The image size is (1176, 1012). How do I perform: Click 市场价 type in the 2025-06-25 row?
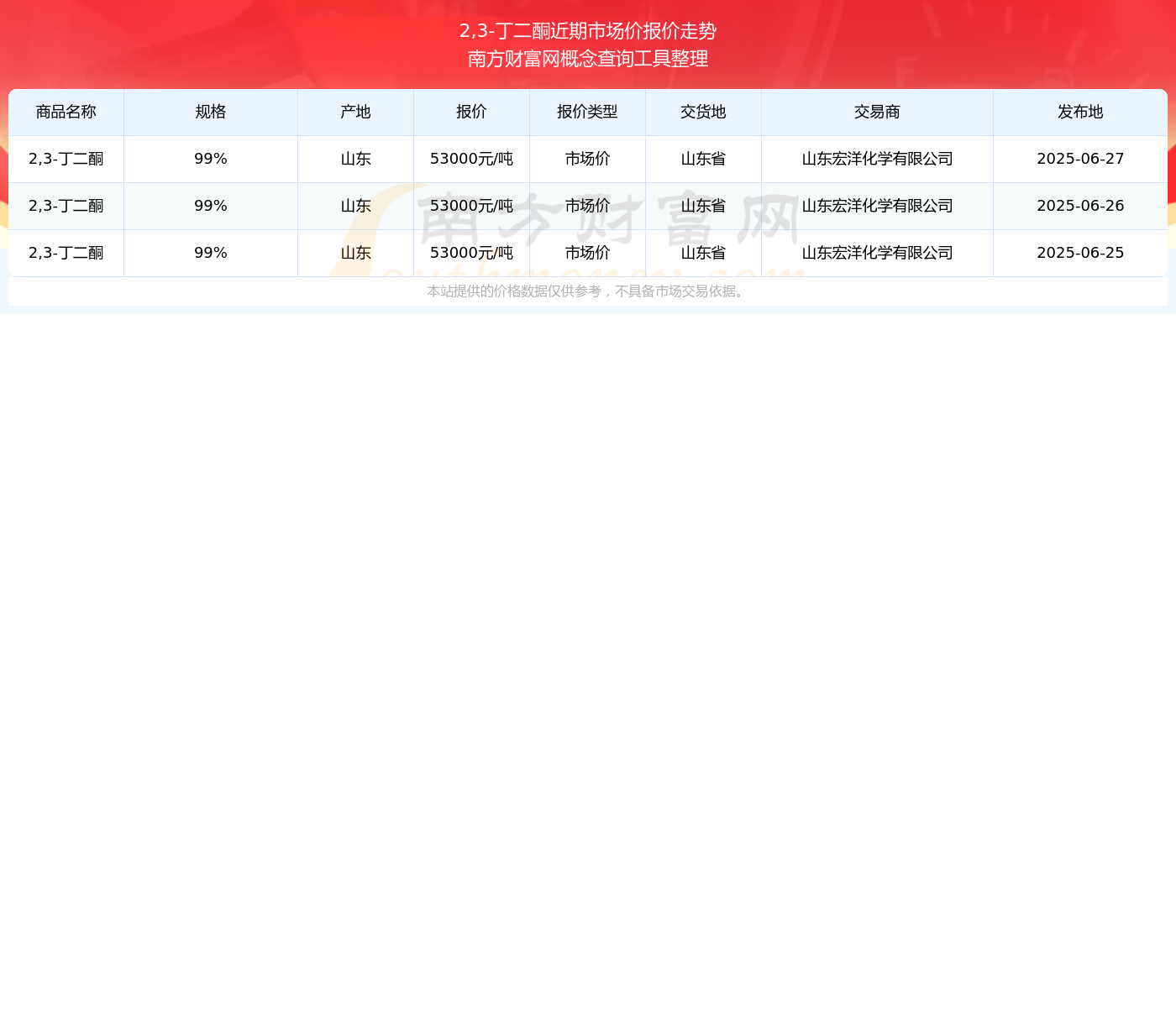588,253
